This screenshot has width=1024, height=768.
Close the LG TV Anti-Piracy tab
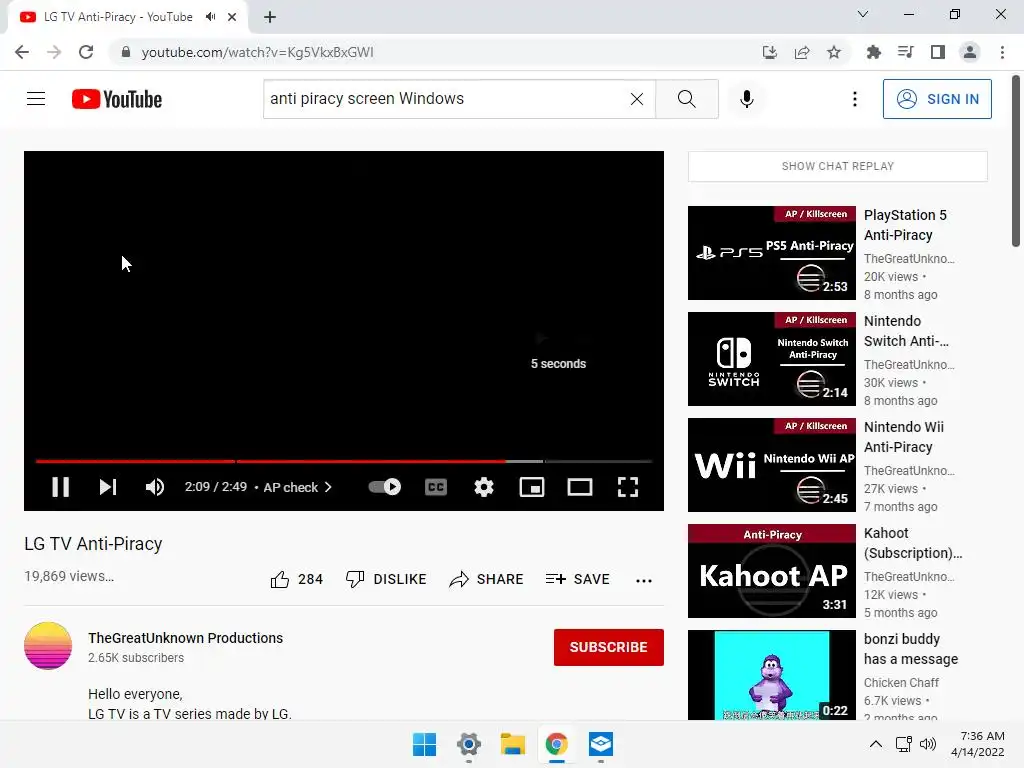point(232,17)
